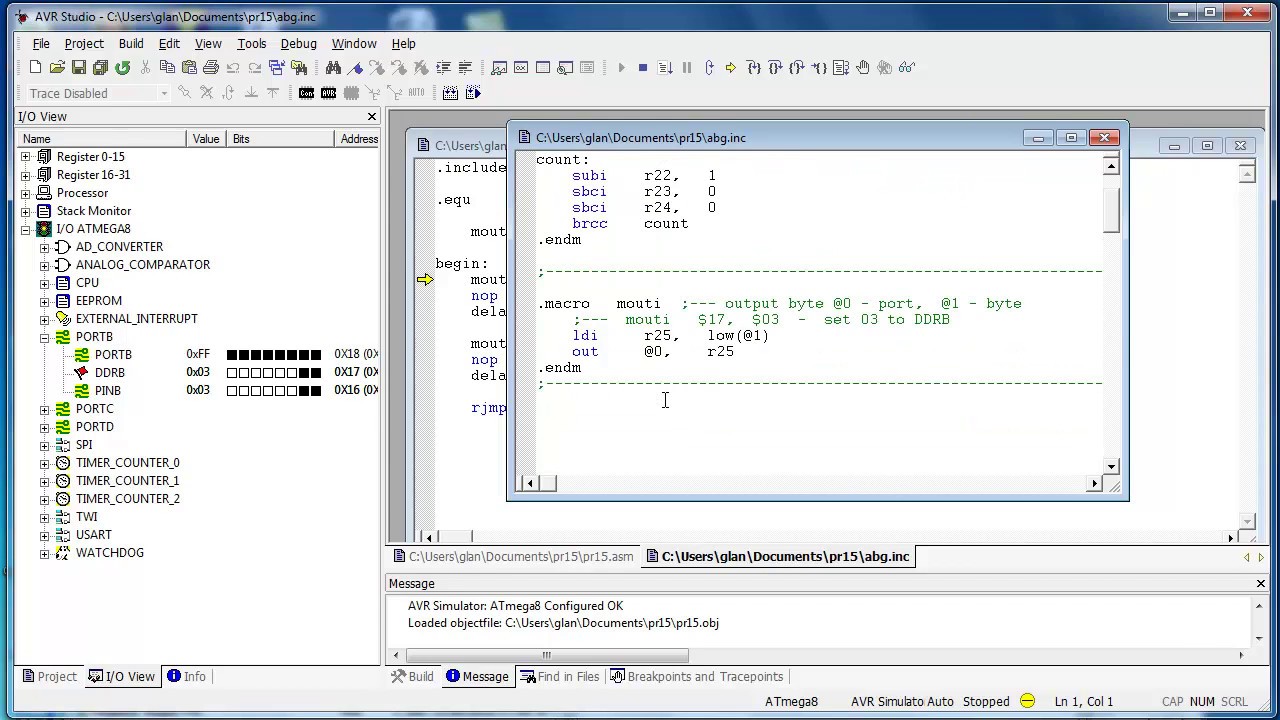Close the I/O View panel

(x=372, y=117)
